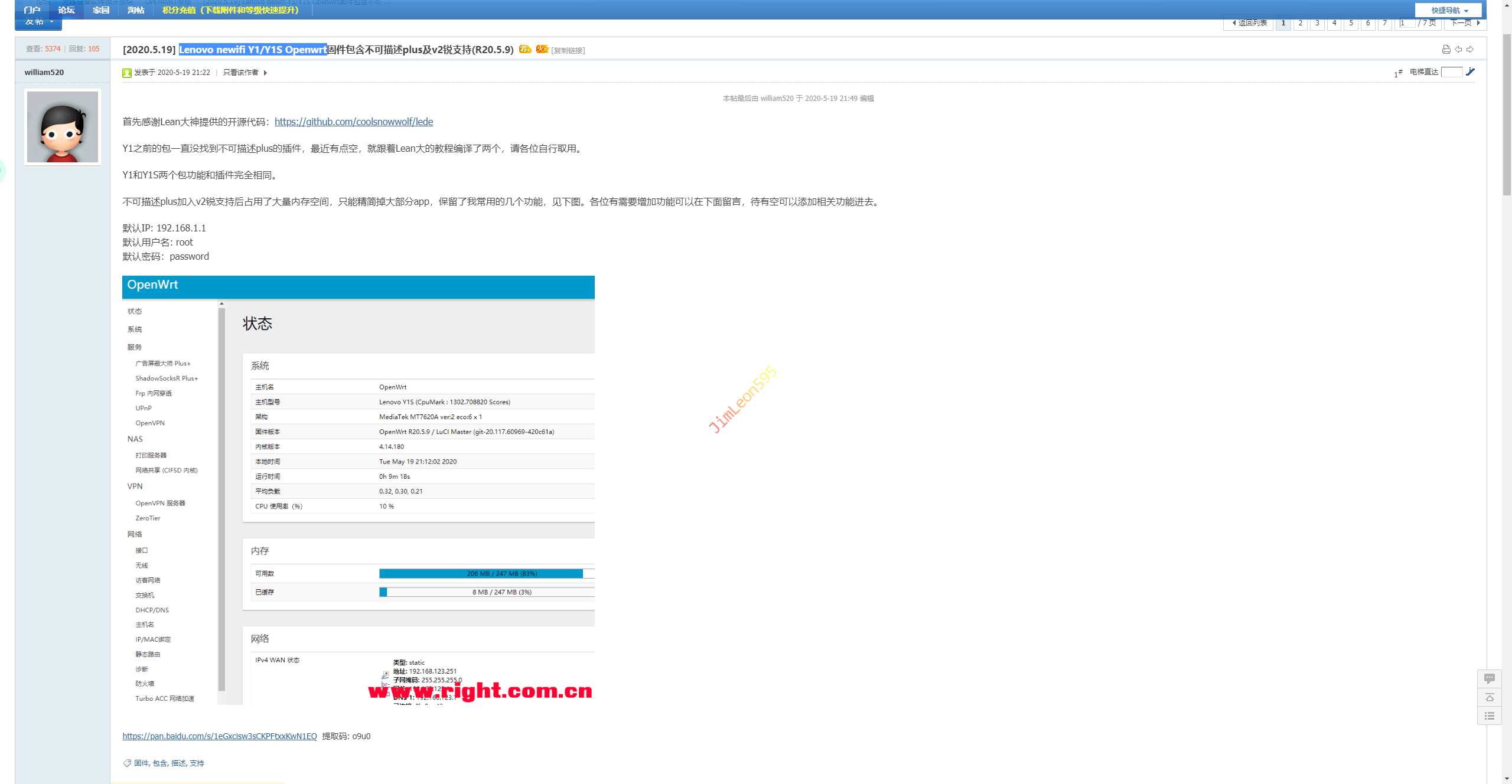Click the tag icon beside 固件
Image resolution: width=1512 pixels, height=784 pixels.
click(x=127, y=763)
